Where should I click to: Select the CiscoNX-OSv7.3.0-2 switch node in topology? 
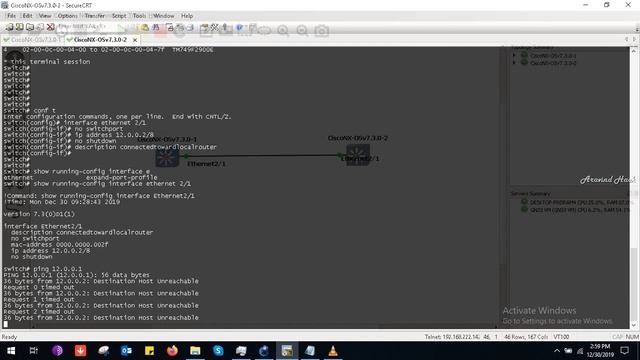[x=358, y=154]
